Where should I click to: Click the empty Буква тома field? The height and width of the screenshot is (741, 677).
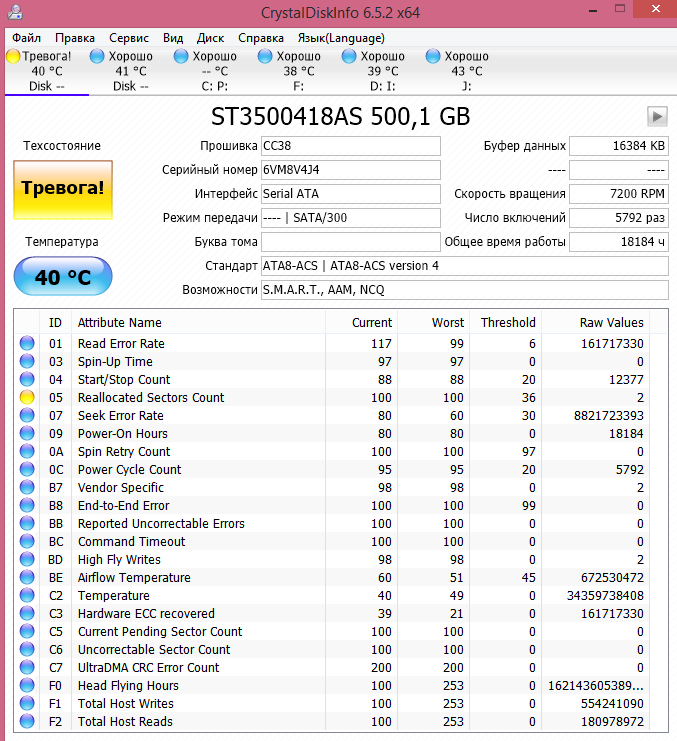[x=351, y=241]
